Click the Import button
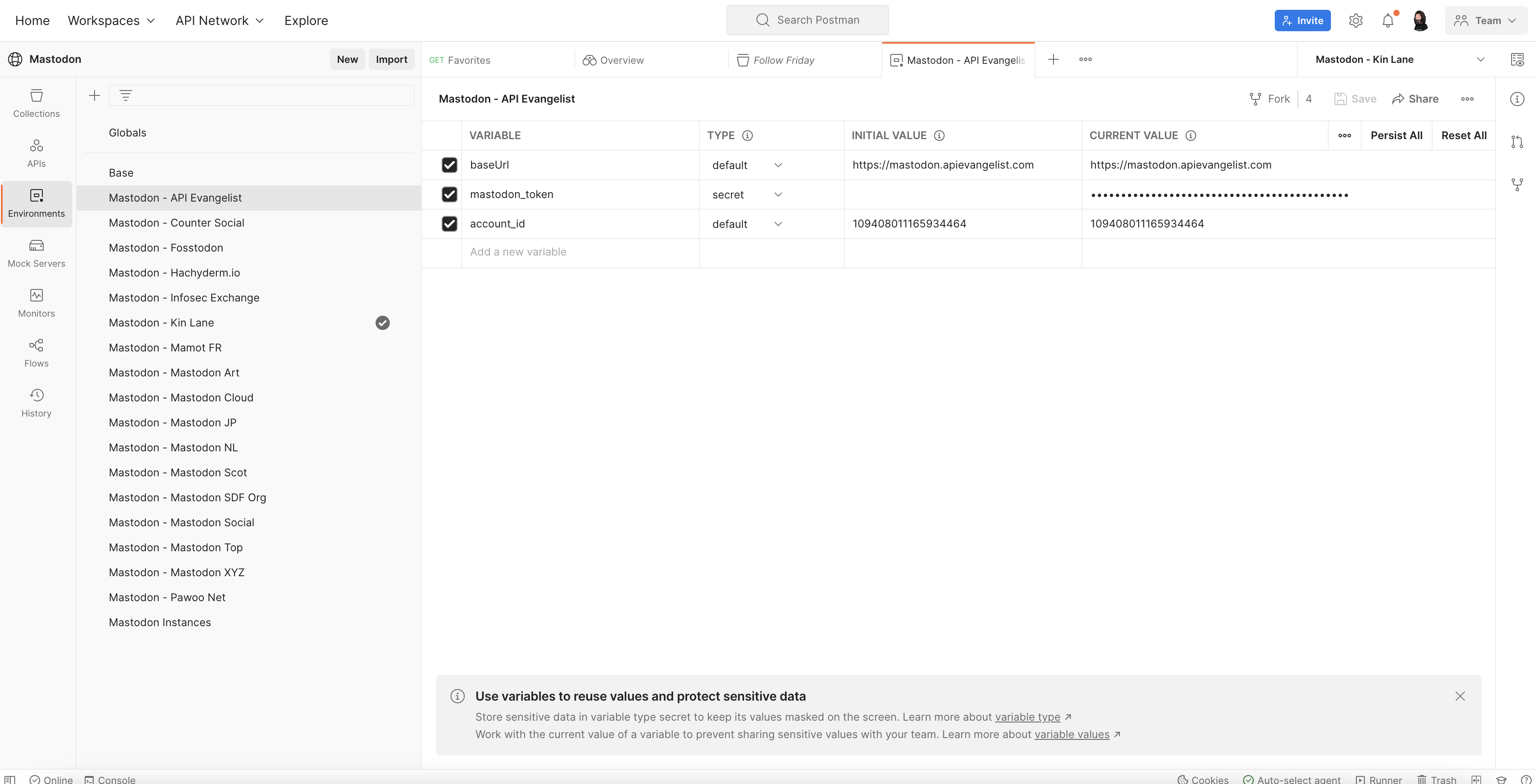The height and width of the screenshot is (784, 1537). point(392,59)
